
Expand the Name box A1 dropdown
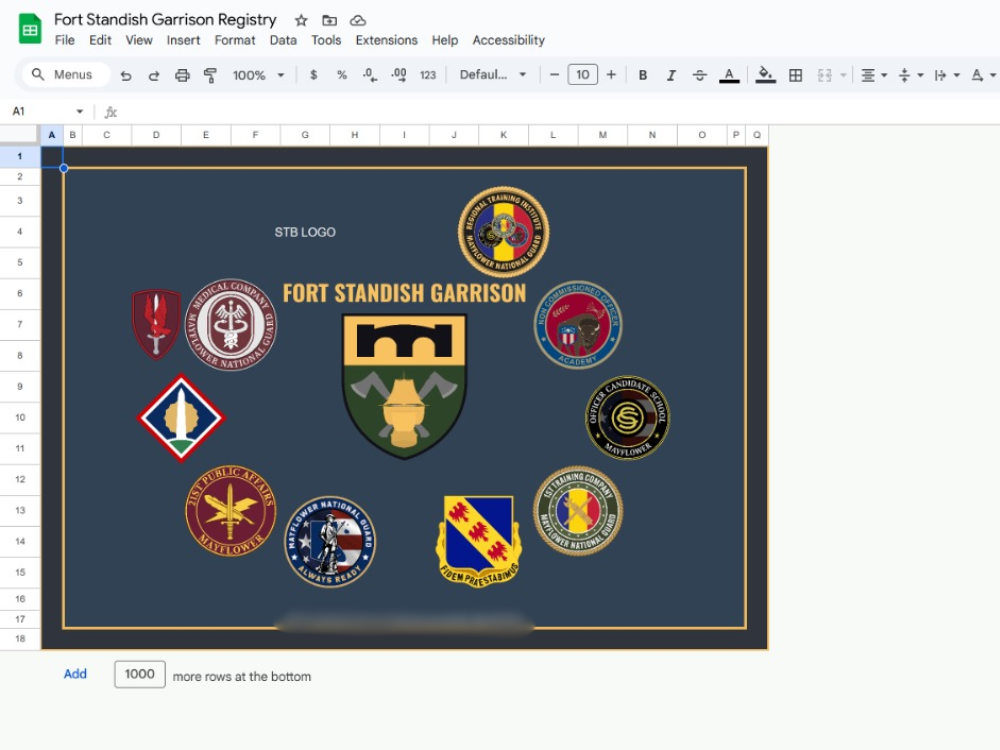point(80,112)
